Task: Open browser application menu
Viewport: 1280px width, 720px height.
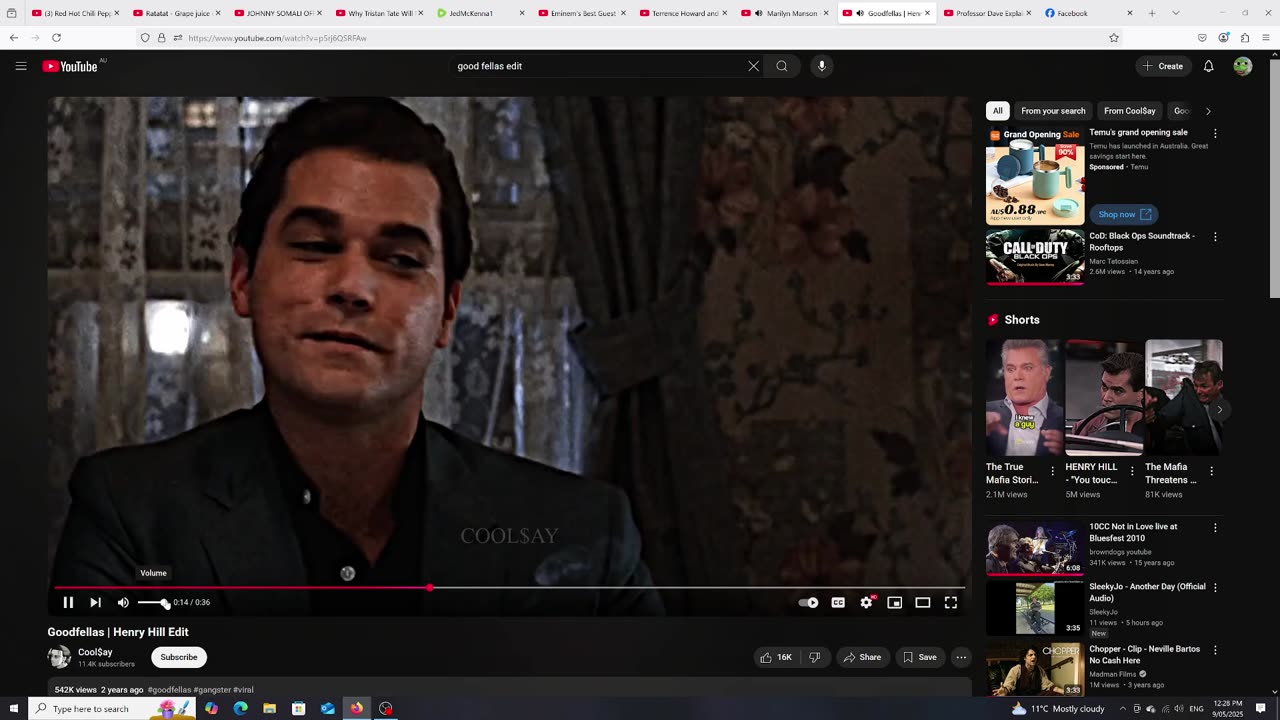Action: [1266, 38]
